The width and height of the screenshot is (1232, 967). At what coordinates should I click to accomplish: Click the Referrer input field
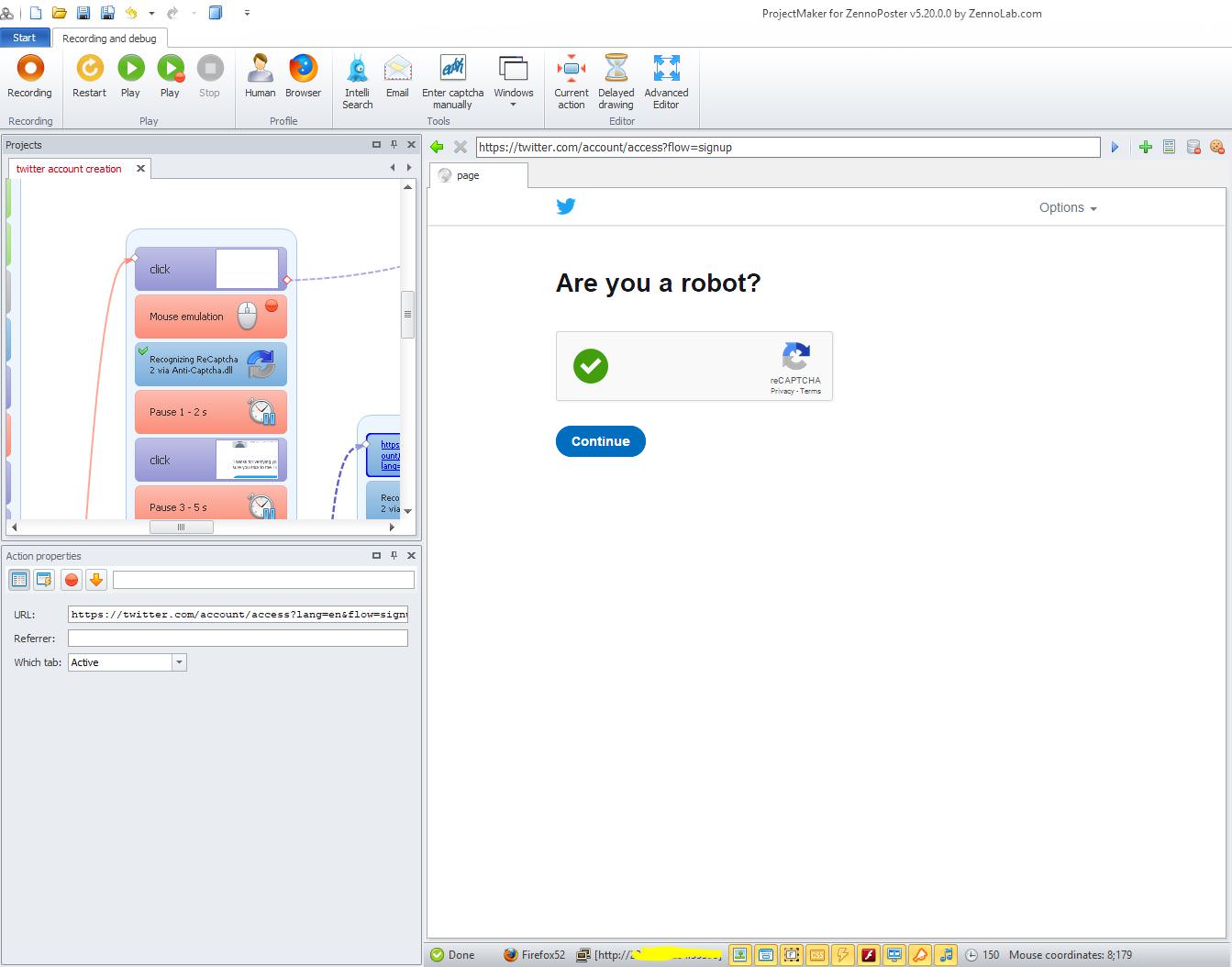pyautogui.click(x=238, y=639)
